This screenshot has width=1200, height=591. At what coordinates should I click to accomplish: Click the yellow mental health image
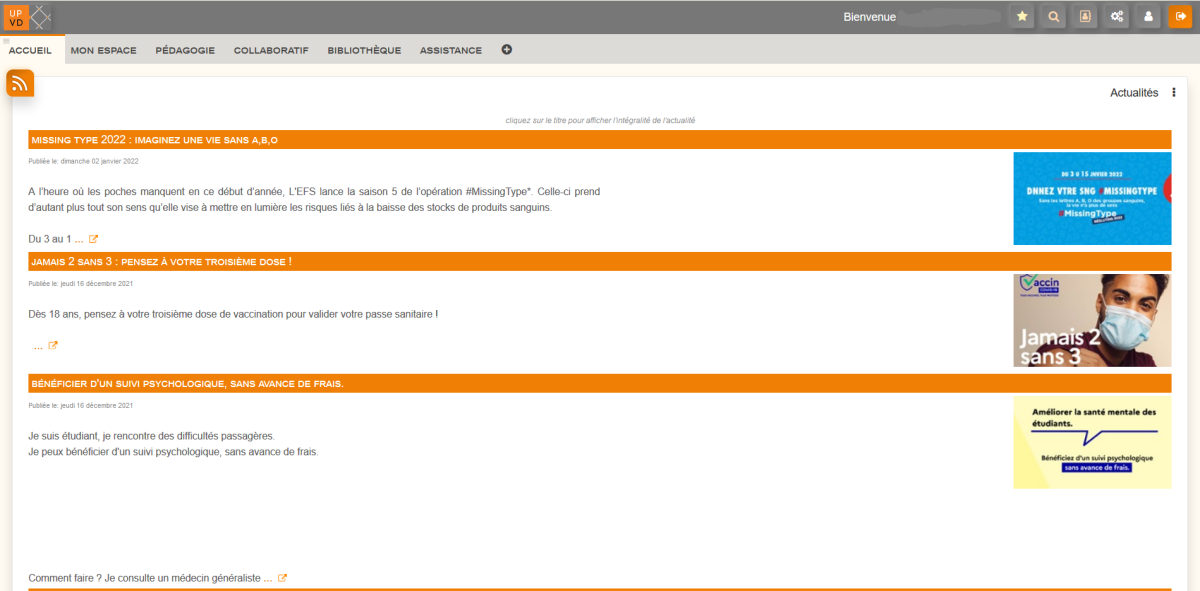point(1092,442)
